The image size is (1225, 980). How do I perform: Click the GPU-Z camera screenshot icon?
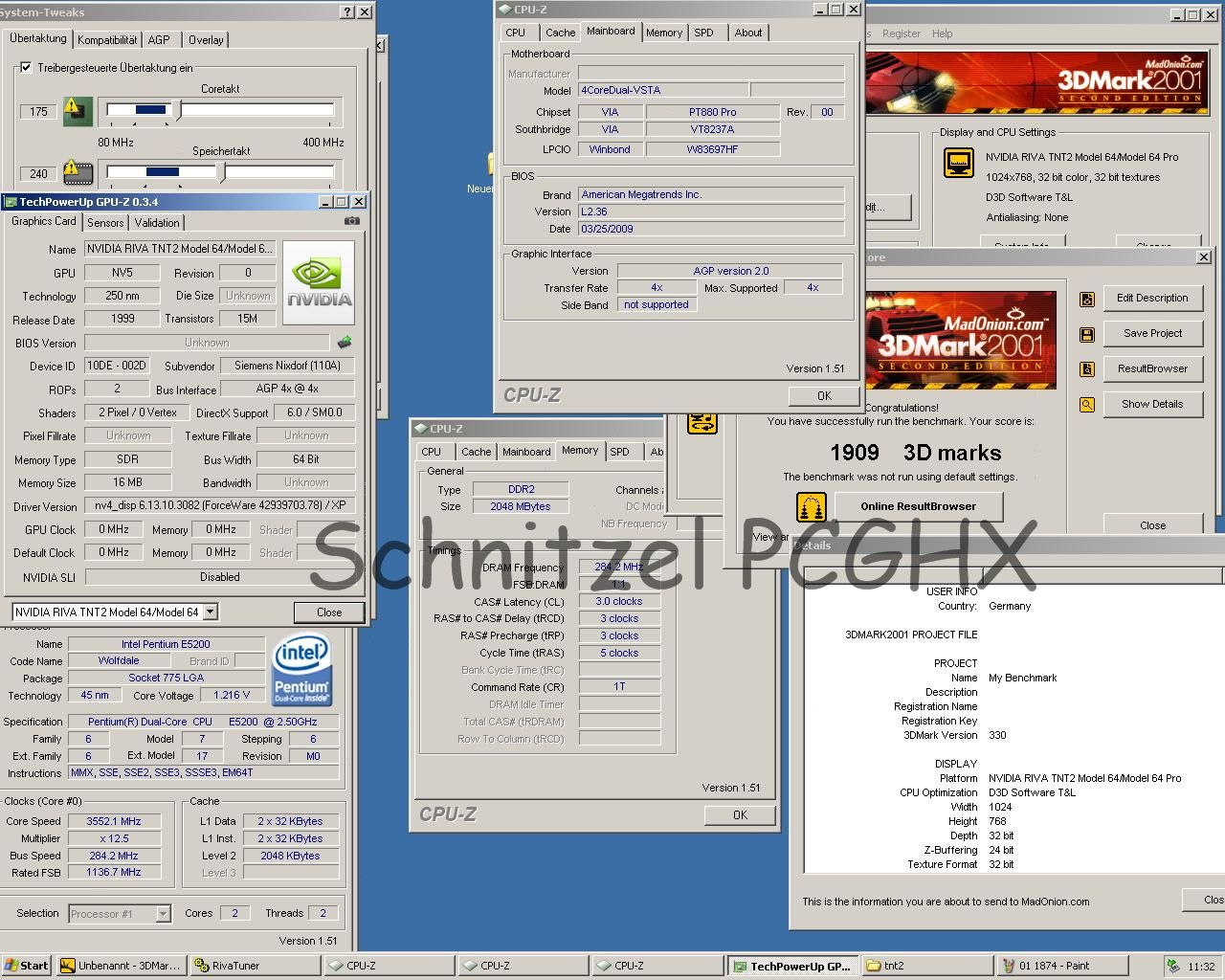pyautogui.click(x=352, y=221)
